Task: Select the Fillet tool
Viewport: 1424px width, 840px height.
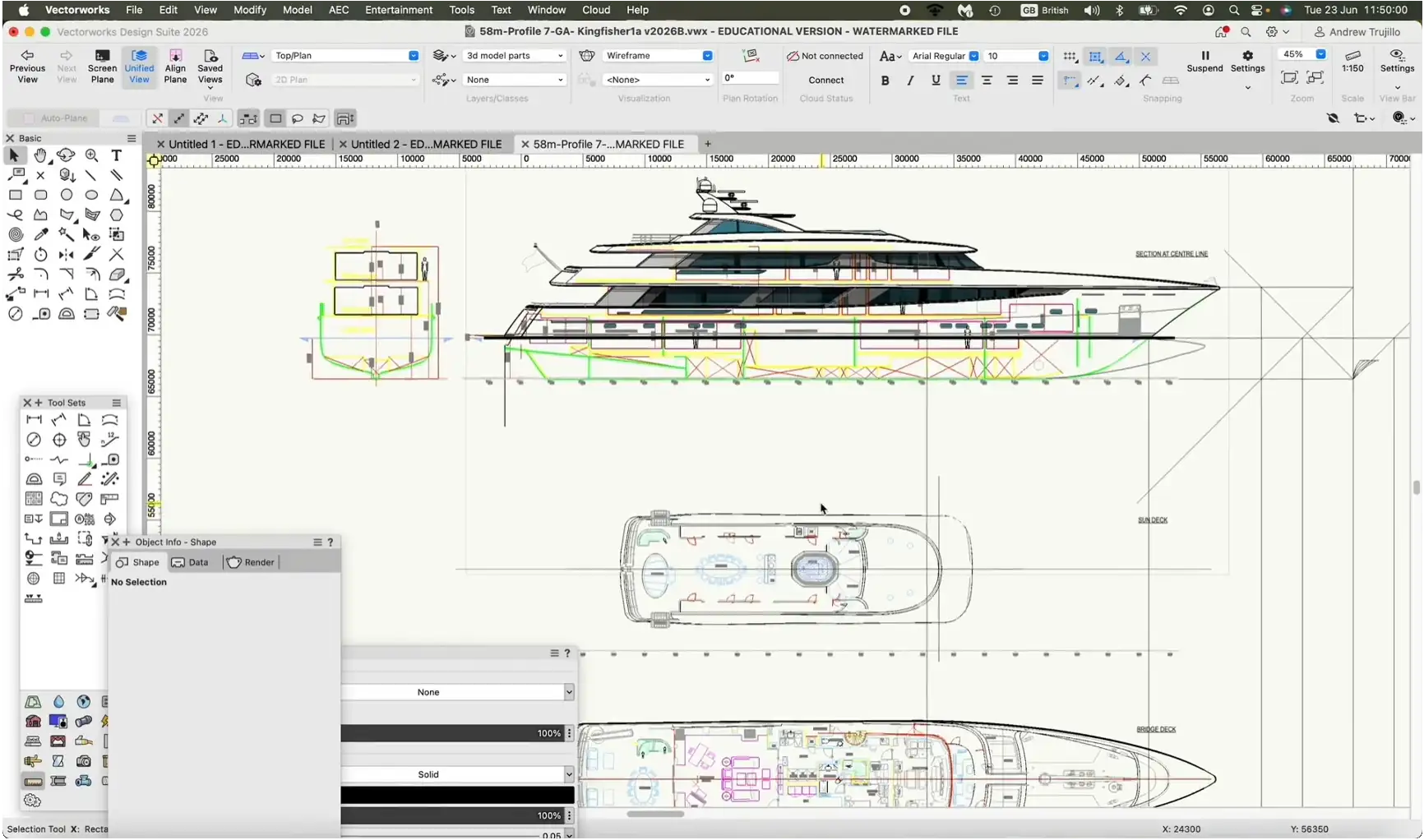Action: click(40, 275)
